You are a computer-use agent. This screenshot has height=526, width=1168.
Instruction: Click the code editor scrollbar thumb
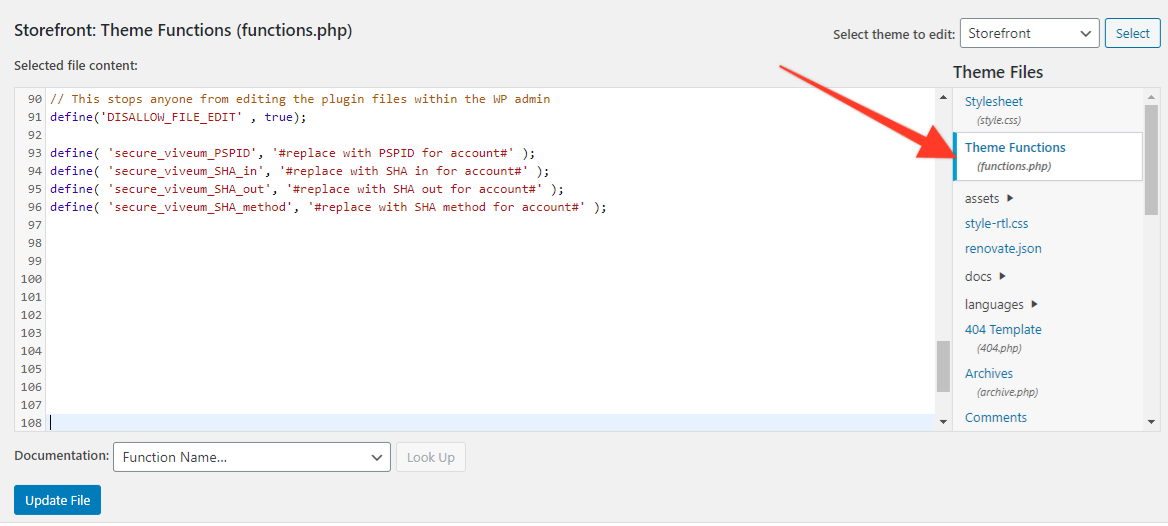tap(943, 366)
